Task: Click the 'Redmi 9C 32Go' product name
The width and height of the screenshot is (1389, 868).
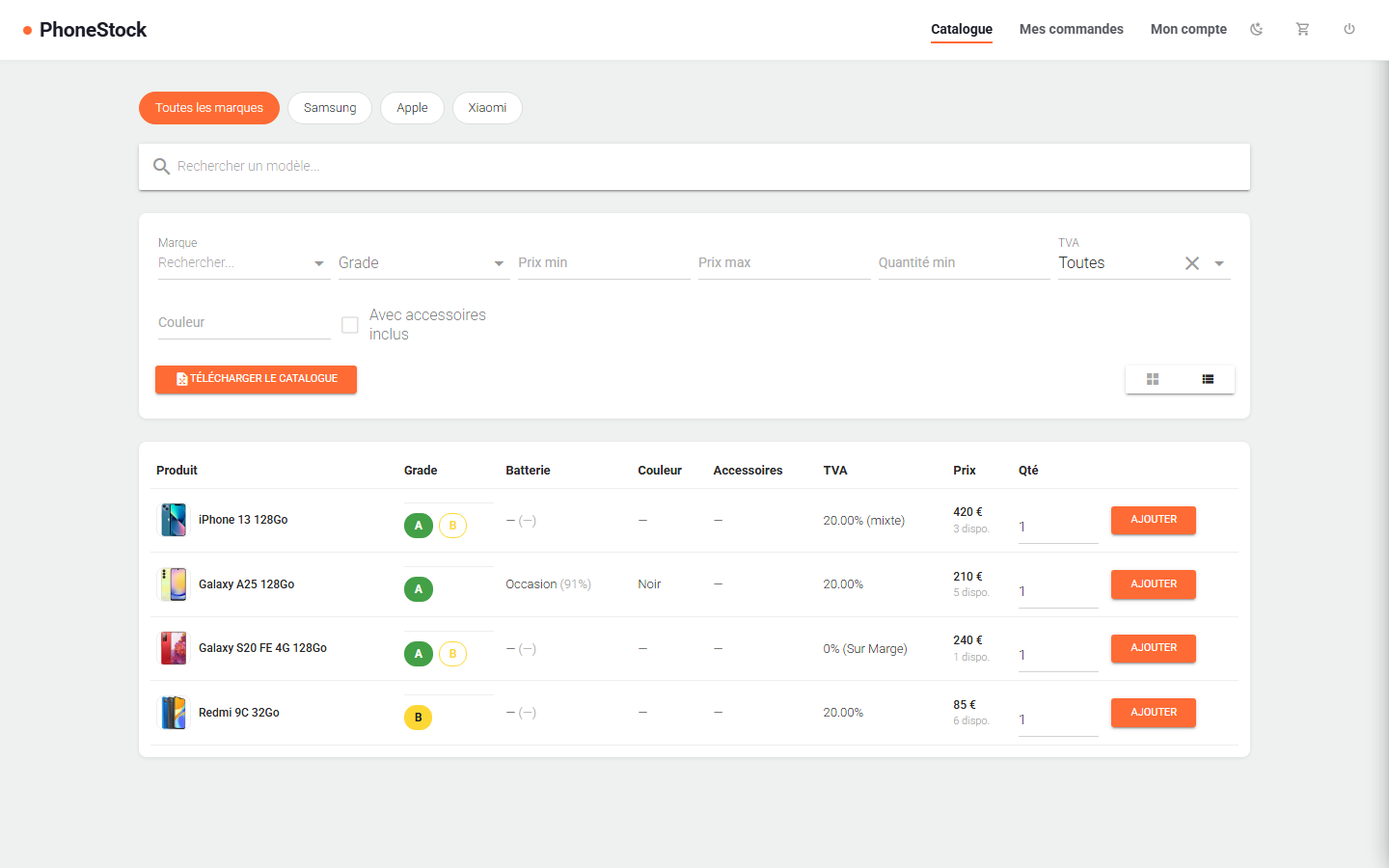Action: click(239, 713)
